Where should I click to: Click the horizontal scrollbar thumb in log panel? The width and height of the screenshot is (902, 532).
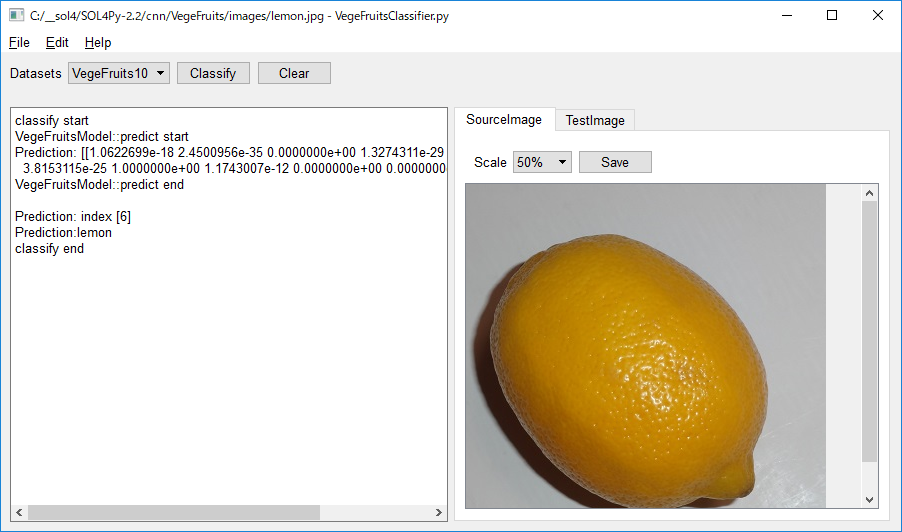tap(174, 512)
